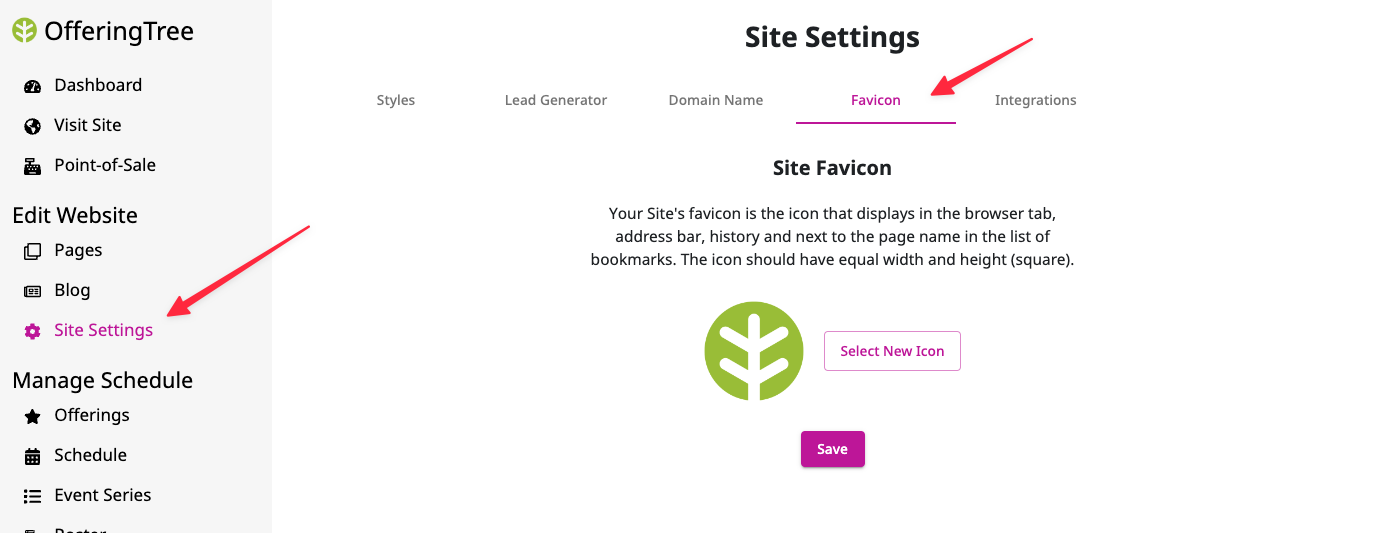The image size is (1385, 533).
Task: Go to the Domain Name tab
Action: (x=716, y=100)
